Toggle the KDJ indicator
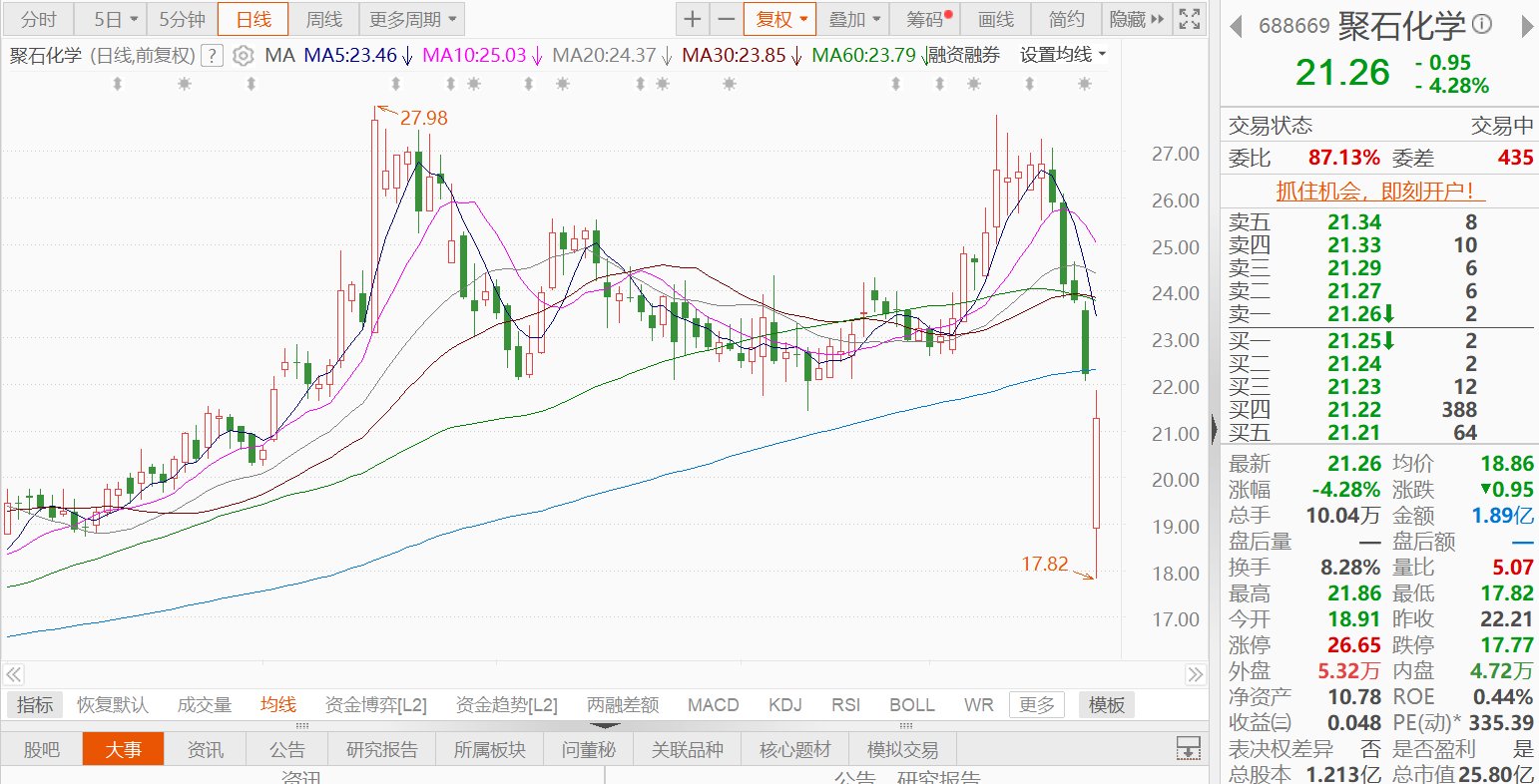 (x=784, y=705)
